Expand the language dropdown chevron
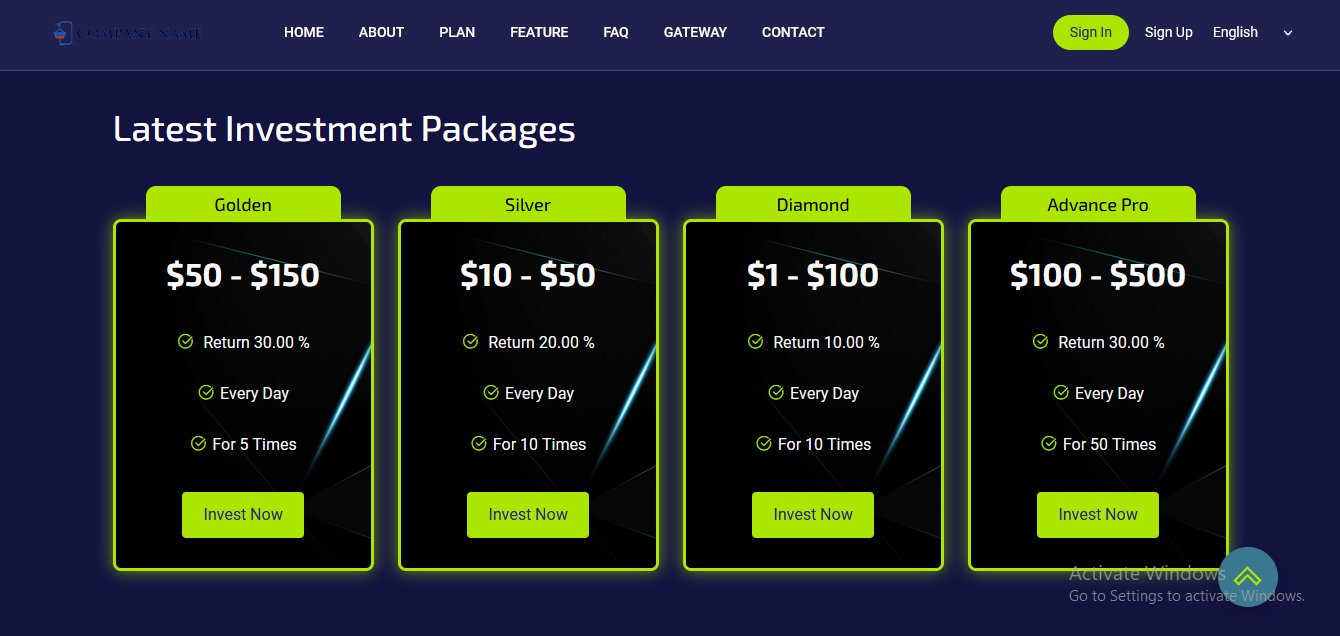The height and width of the screenshot is (636, 1340). coord(1288,33)
